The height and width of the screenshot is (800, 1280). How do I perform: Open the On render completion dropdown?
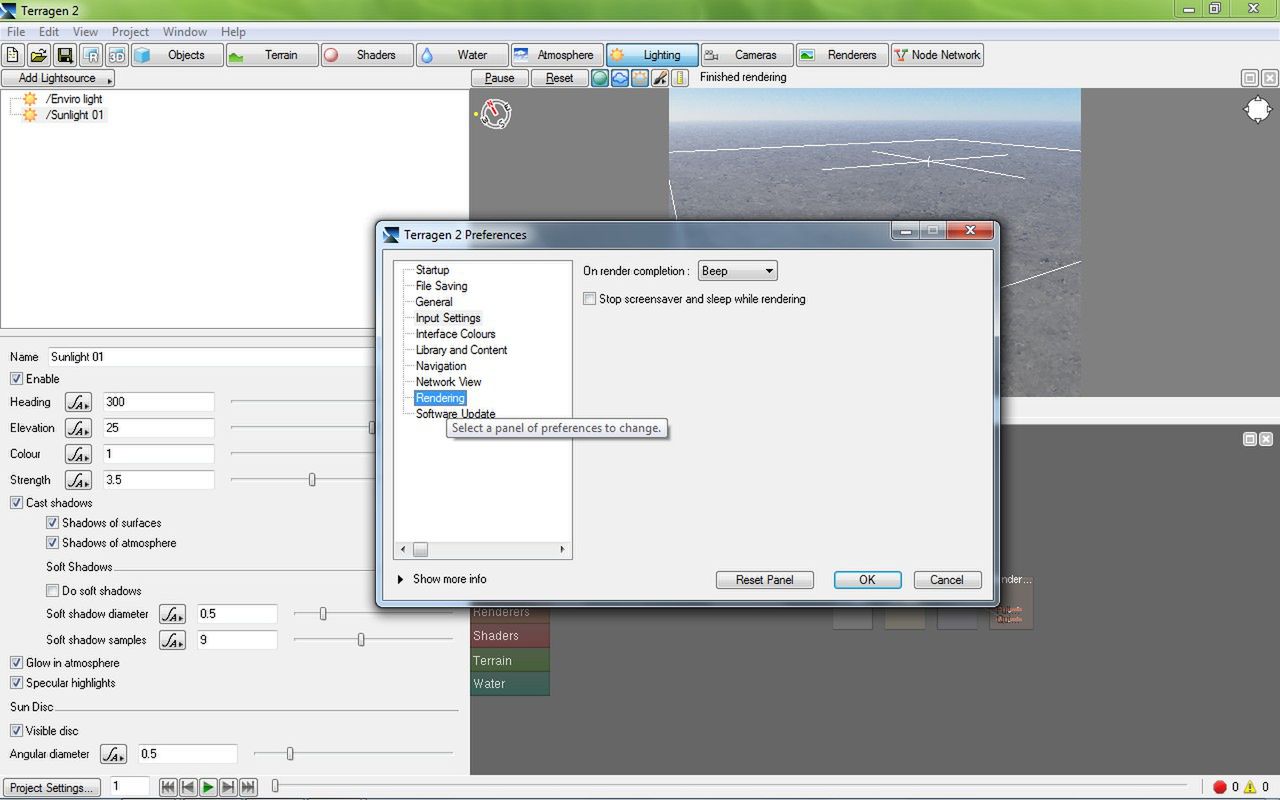coord(737,271)
